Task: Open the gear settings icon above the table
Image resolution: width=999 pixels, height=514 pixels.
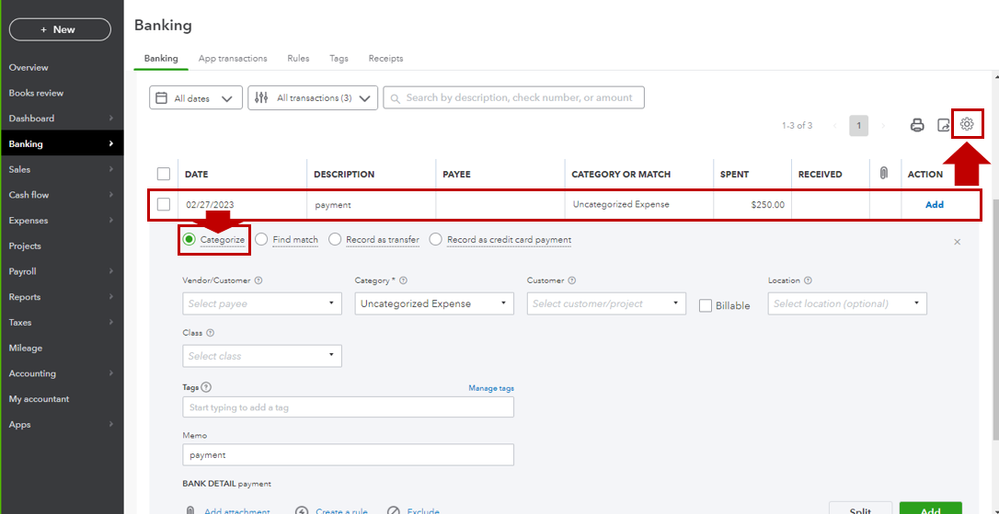Action: click(967, 125)
